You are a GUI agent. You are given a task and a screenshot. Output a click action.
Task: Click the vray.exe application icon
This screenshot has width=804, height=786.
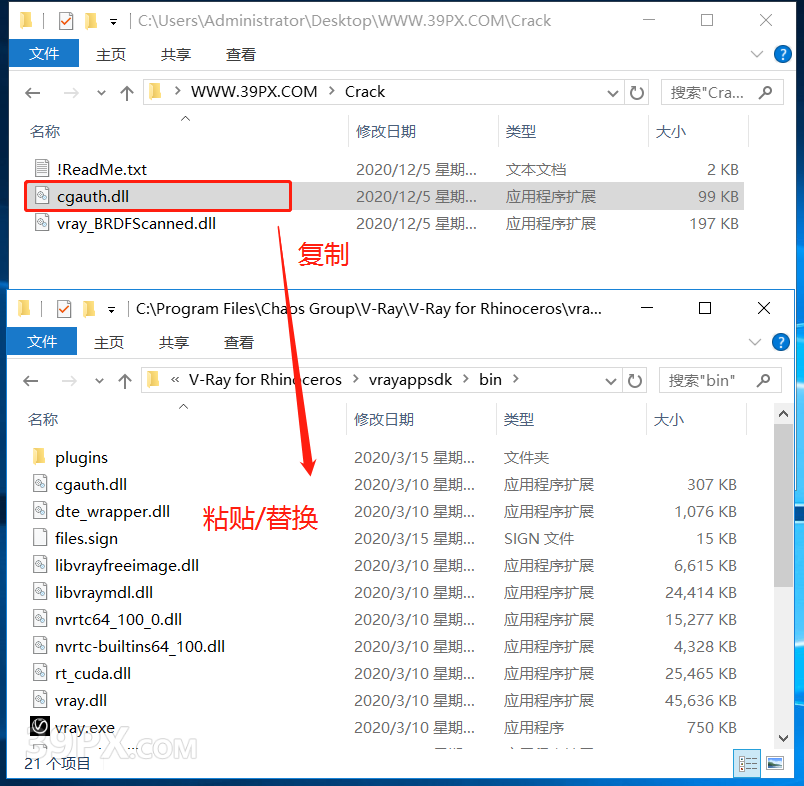(x=40, y=727)
